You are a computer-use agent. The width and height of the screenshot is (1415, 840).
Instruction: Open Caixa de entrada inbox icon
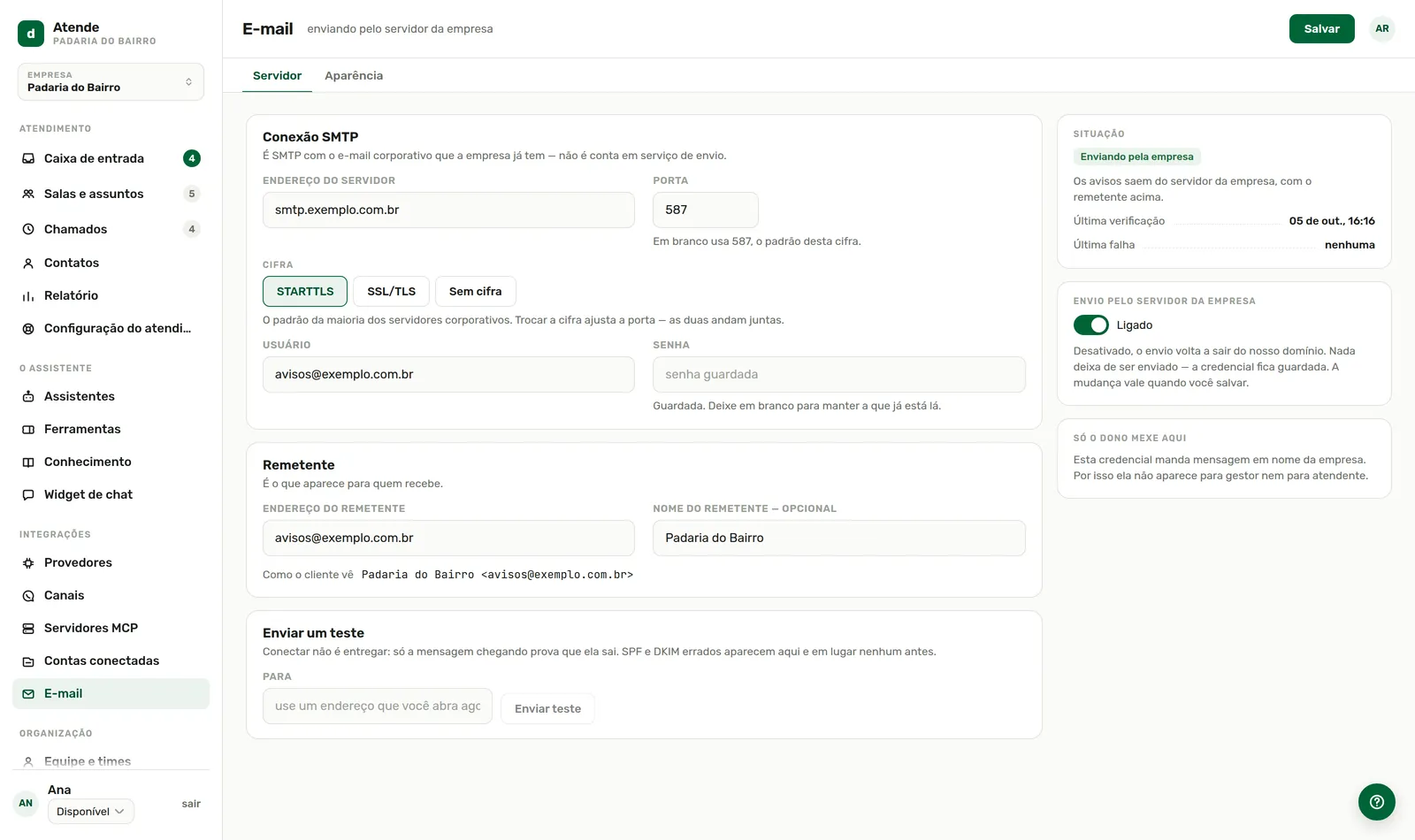[x=28, y=158]
